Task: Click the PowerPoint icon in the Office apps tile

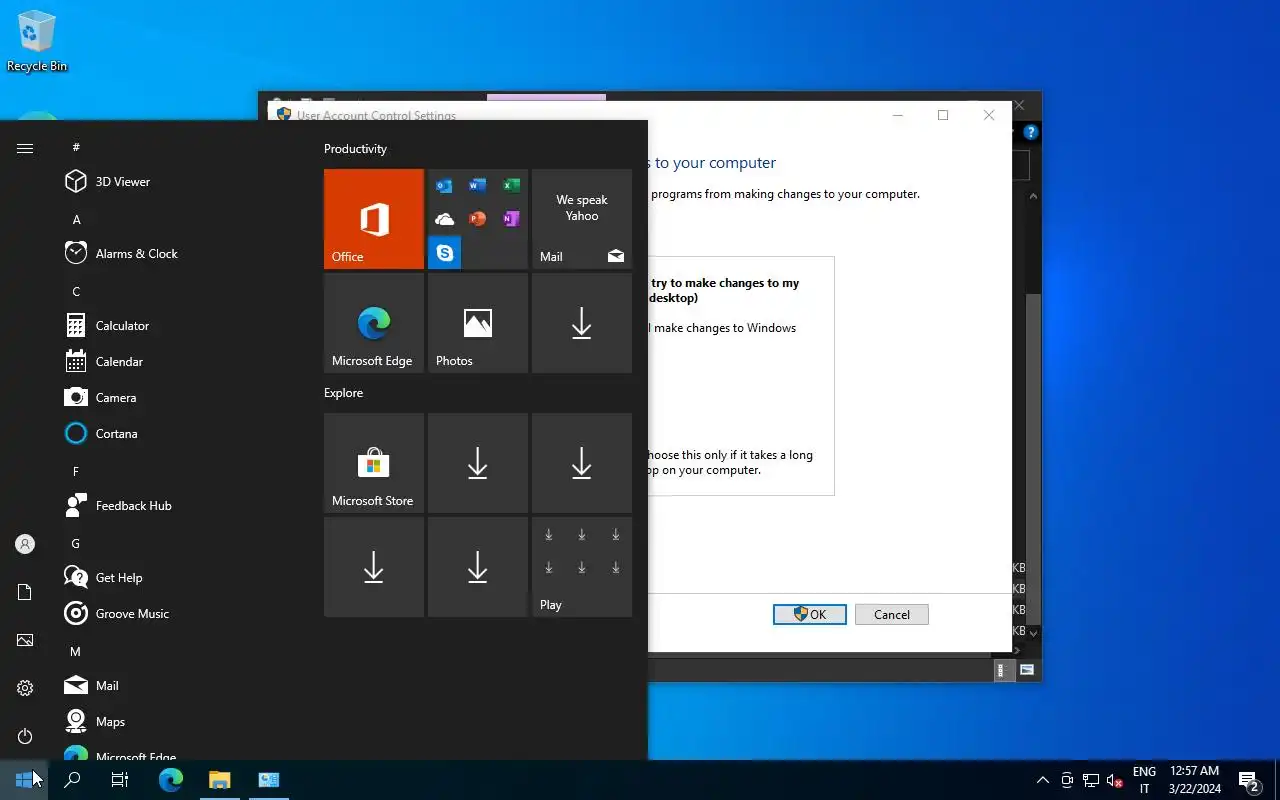Action: click(x=477, y=219)
